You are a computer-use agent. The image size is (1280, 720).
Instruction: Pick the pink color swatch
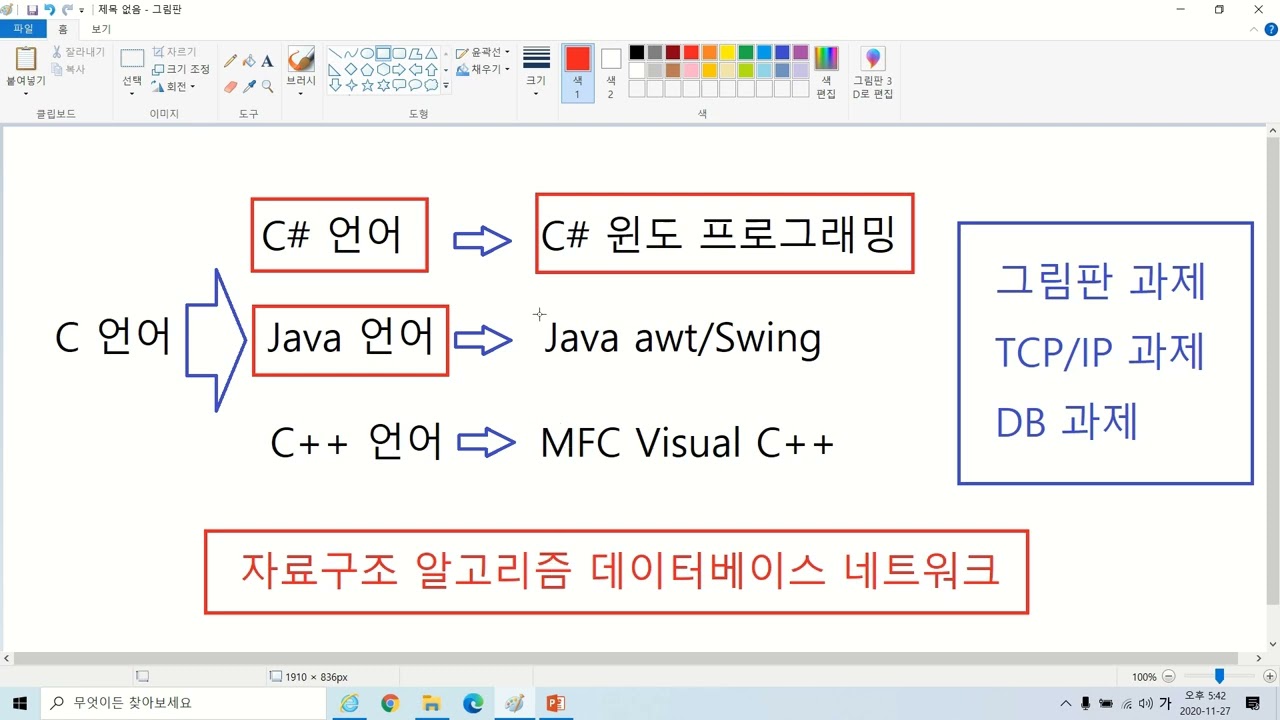pyautogui.click(x=691, y=70)
